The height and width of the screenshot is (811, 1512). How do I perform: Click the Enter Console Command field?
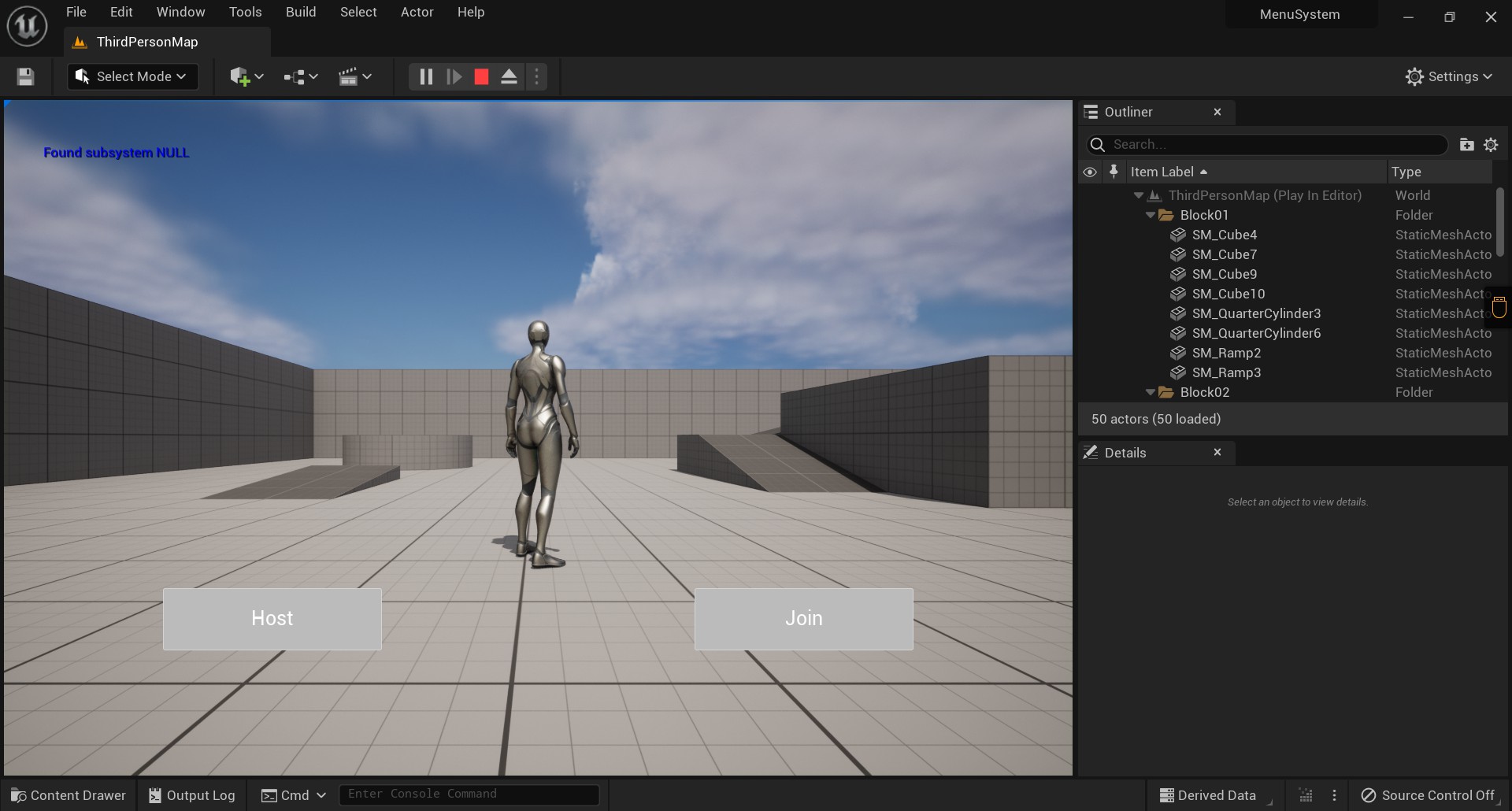coord(469,794)
